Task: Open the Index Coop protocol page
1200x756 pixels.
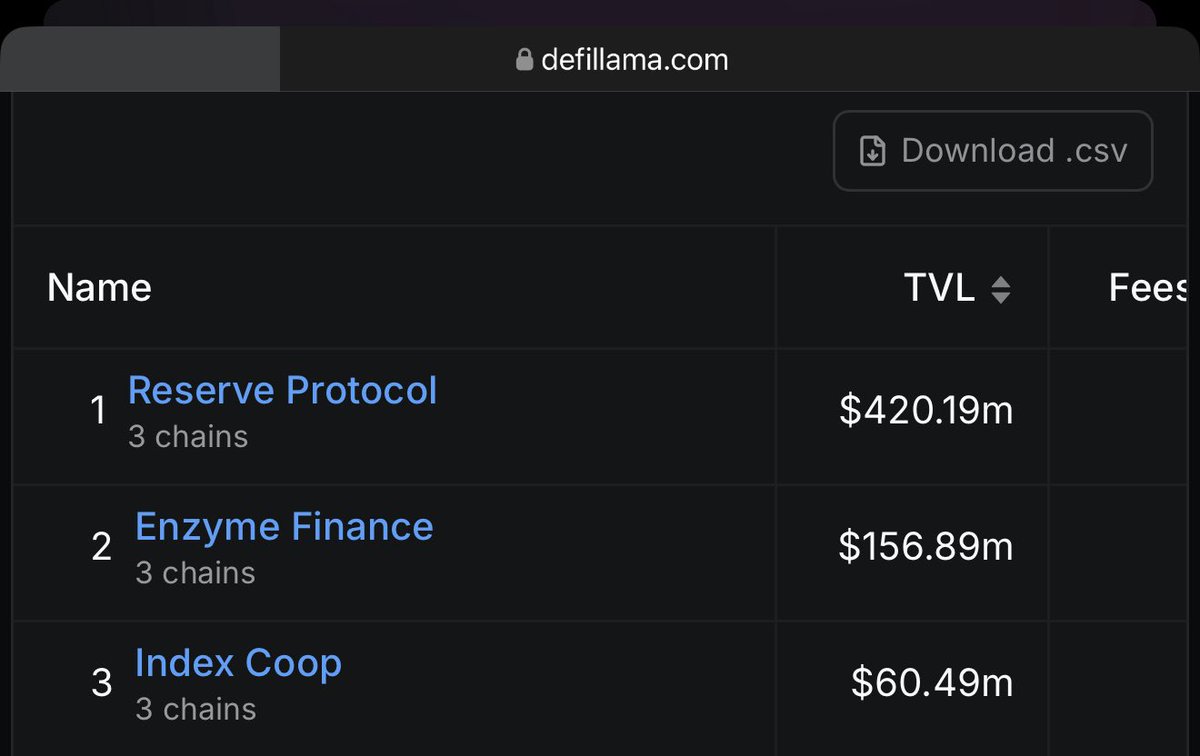Action: click(239, 663)
